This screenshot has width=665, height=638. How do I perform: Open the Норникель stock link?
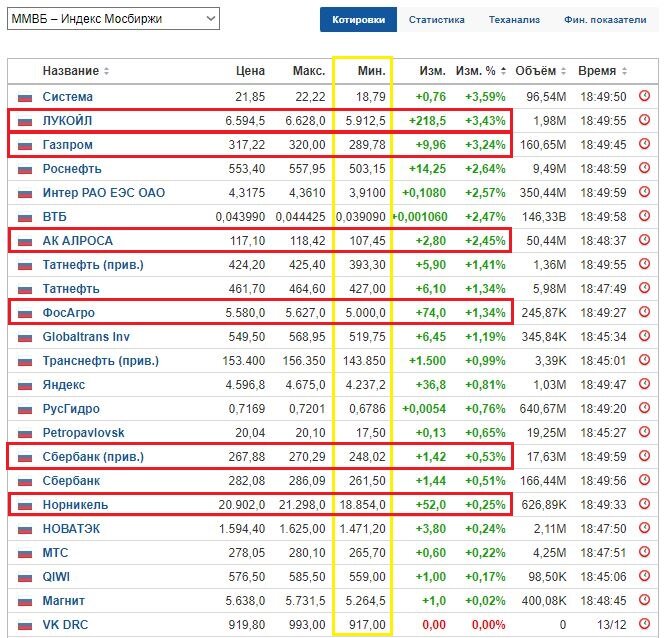pyautogui.click(x=75, y=505)
